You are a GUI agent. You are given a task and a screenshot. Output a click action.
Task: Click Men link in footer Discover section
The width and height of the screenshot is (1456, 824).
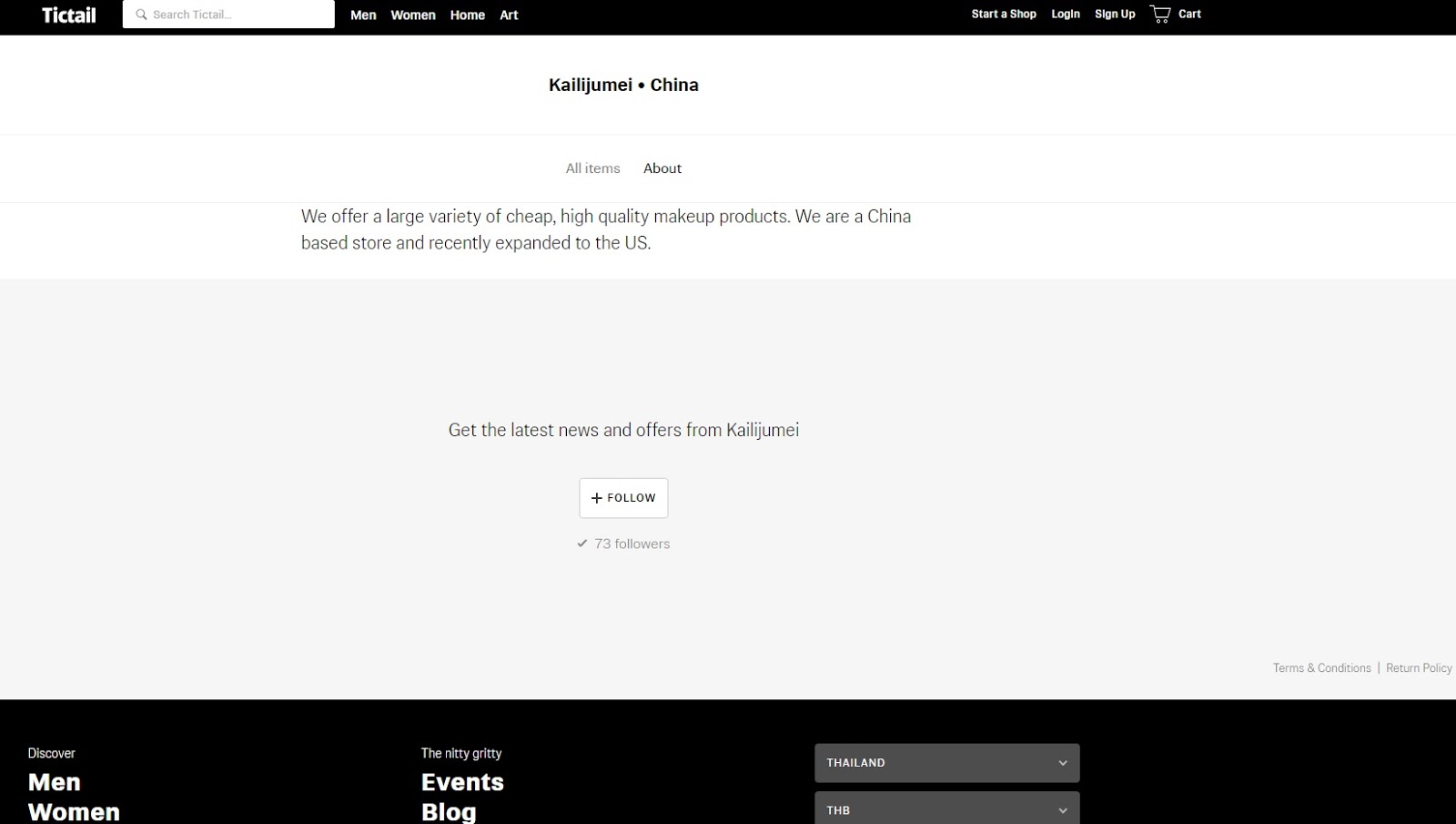pos(55,782)
